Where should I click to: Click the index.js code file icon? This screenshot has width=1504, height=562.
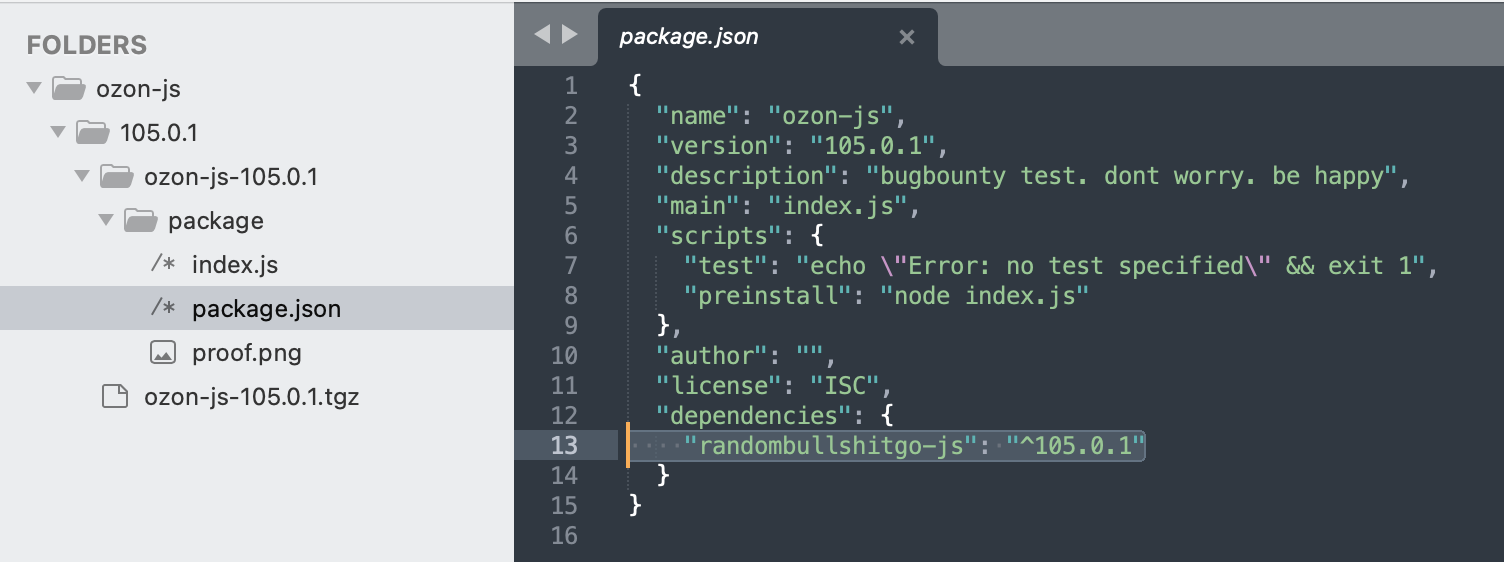coord(163,265)
